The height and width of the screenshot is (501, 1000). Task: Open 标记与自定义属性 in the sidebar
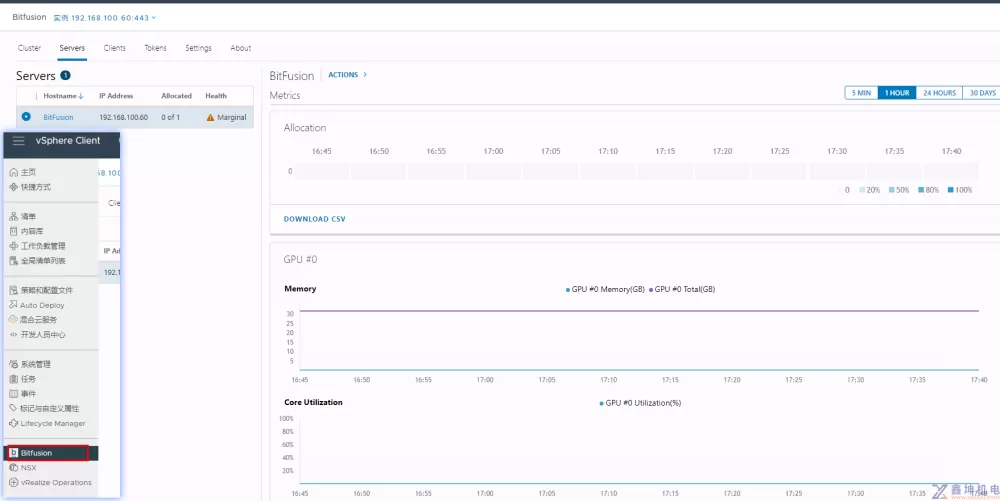click(44, 409)
